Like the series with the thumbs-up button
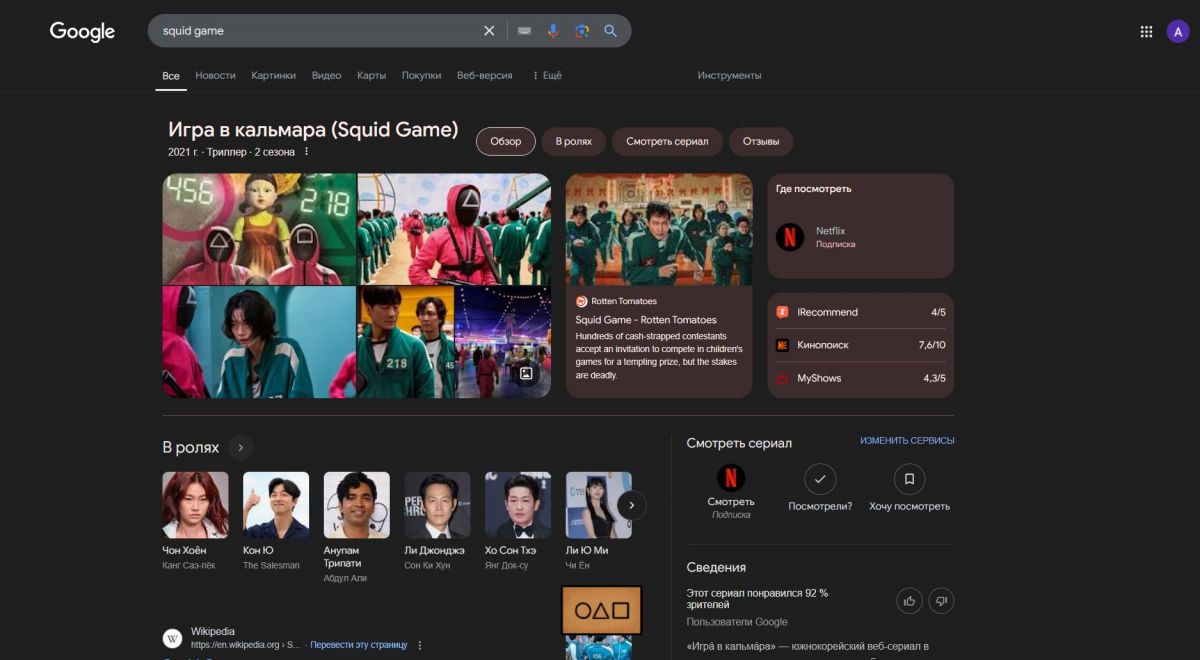Image resolution: width=1200 pixels, height=660 pixels. 910,601
